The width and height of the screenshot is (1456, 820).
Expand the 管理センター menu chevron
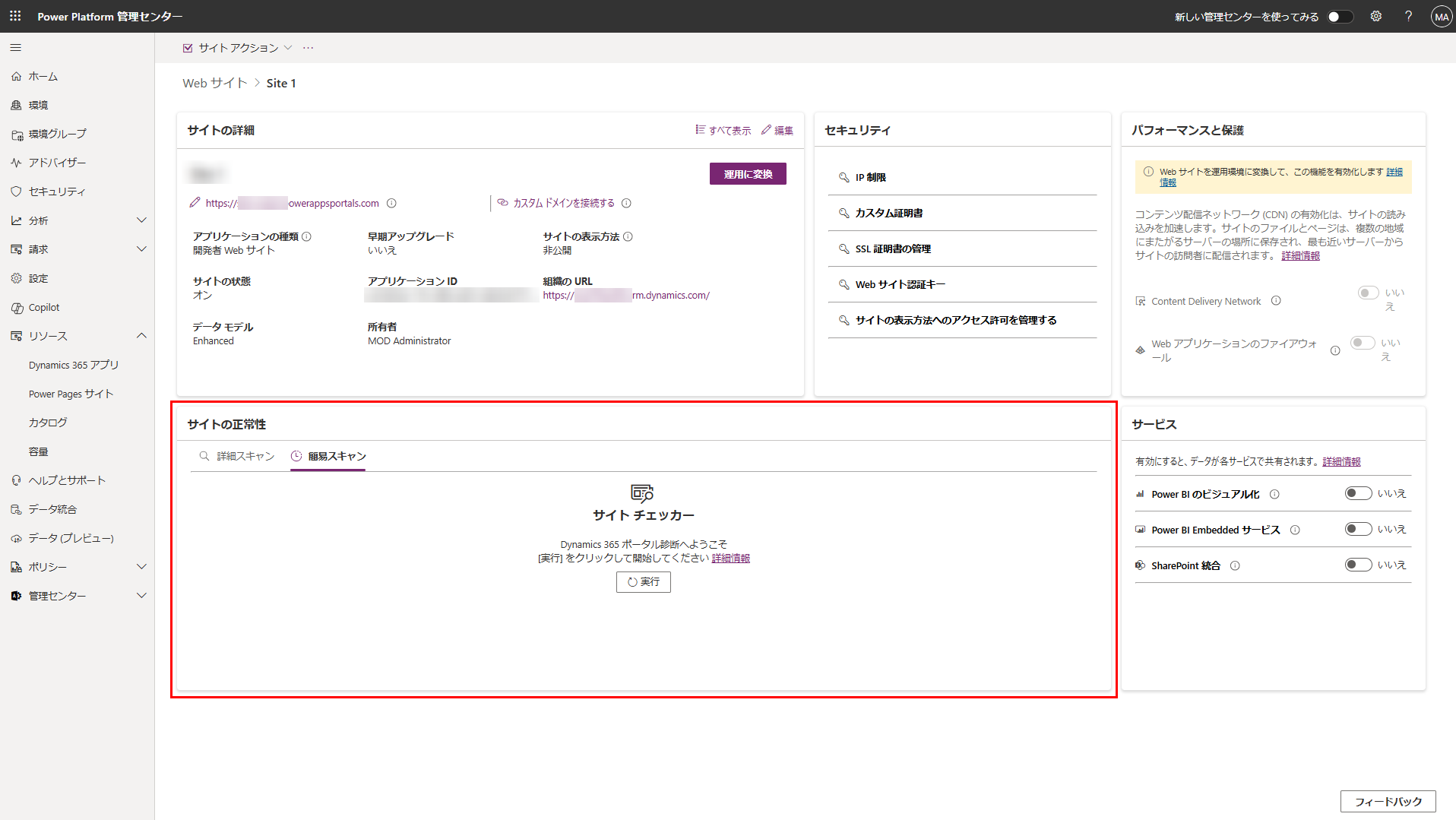[x=141, y=596]
